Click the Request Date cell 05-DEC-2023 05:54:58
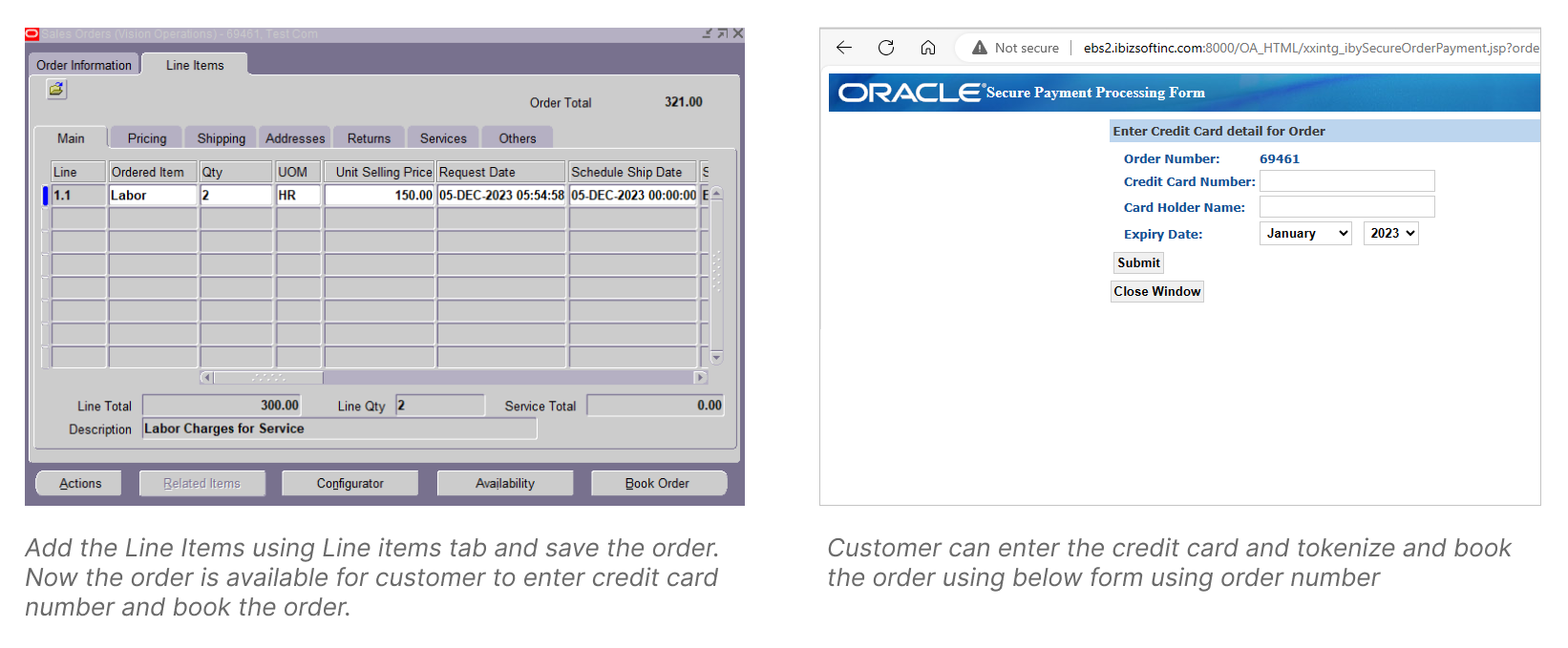 501,195
